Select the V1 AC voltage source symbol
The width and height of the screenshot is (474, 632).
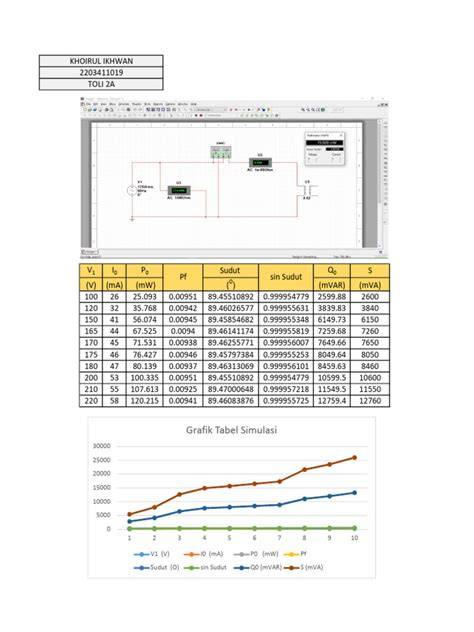(131, 191)
